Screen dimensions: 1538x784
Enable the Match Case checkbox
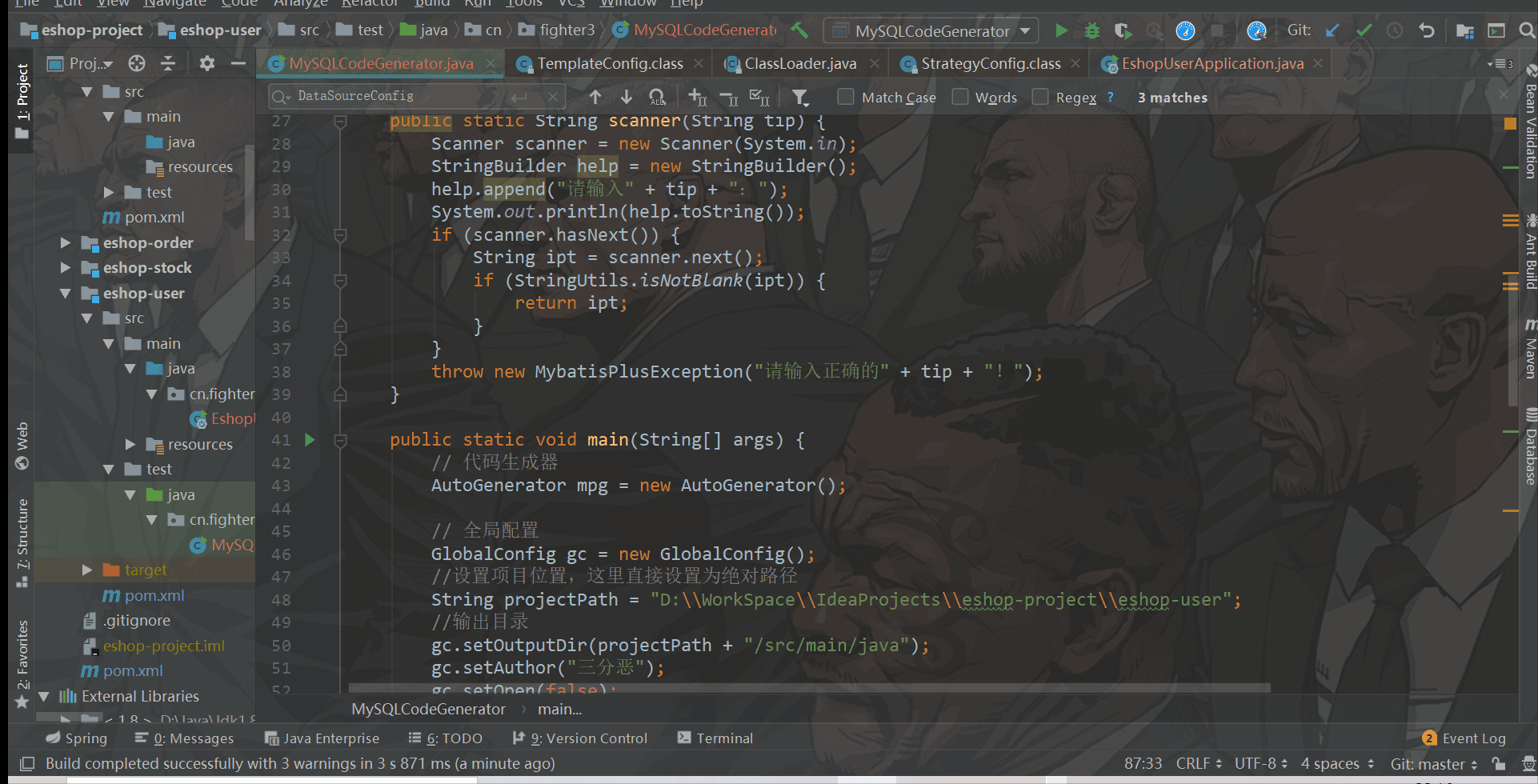[845, 97]
